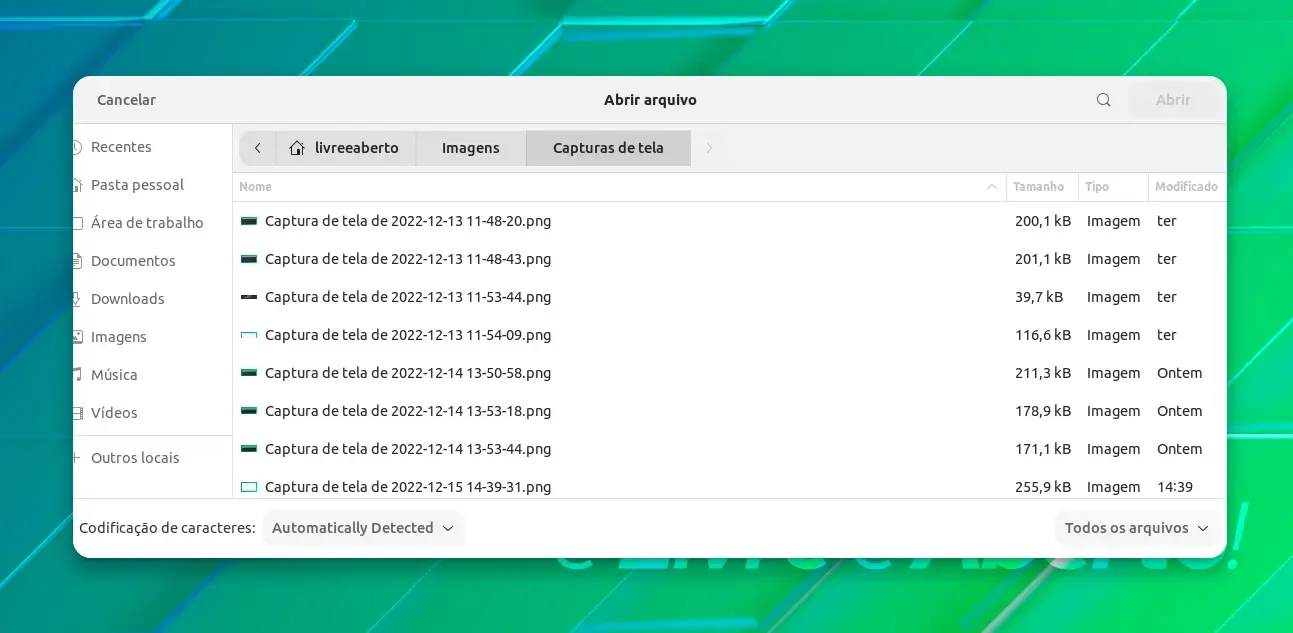Sort by the Modificado column header
Screen dimensions: 1293x633
[x=1187, y=187]
